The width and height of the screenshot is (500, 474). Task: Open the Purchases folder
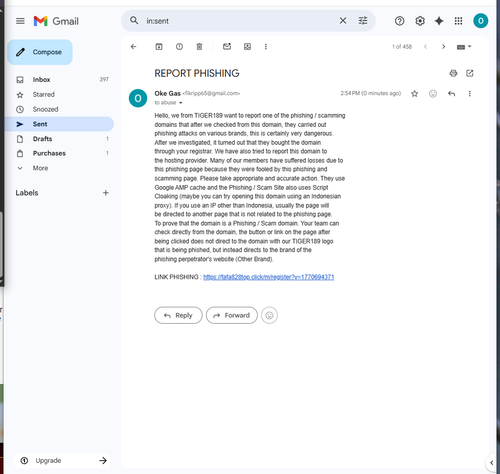click(60, 153)
